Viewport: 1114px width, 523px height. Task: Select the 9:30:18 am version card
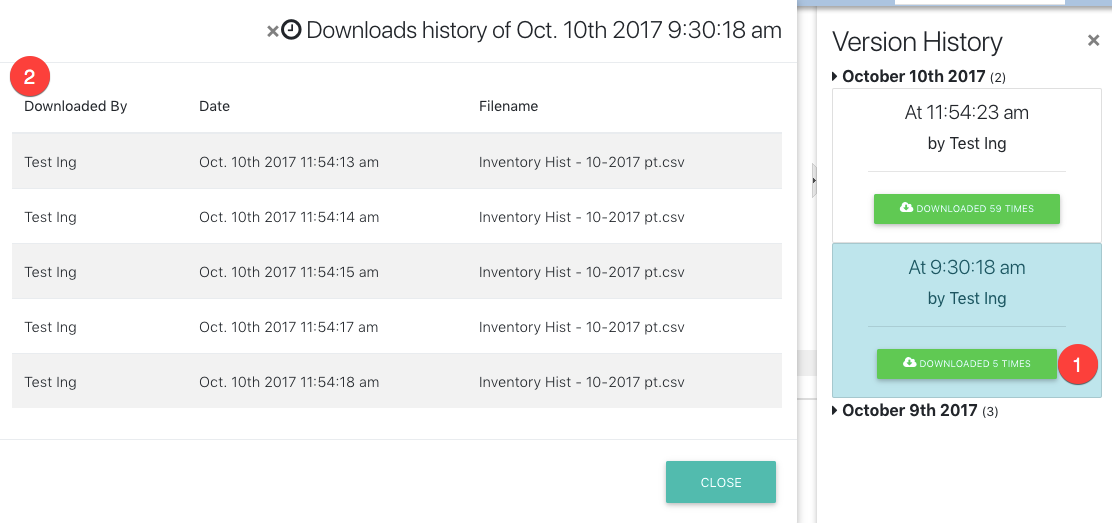pos(966,320)
